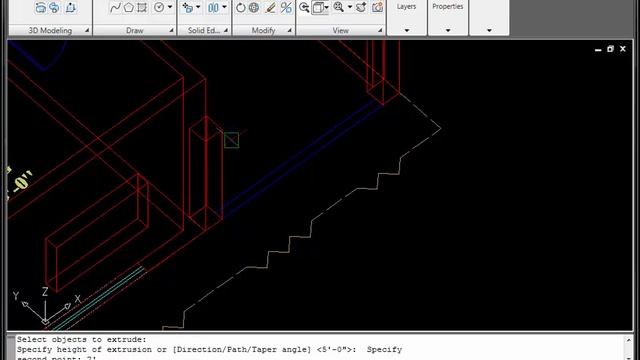Expand the 3D Modeling panel corner arrow
Viewport: 640px width, 360px height.
87,30
